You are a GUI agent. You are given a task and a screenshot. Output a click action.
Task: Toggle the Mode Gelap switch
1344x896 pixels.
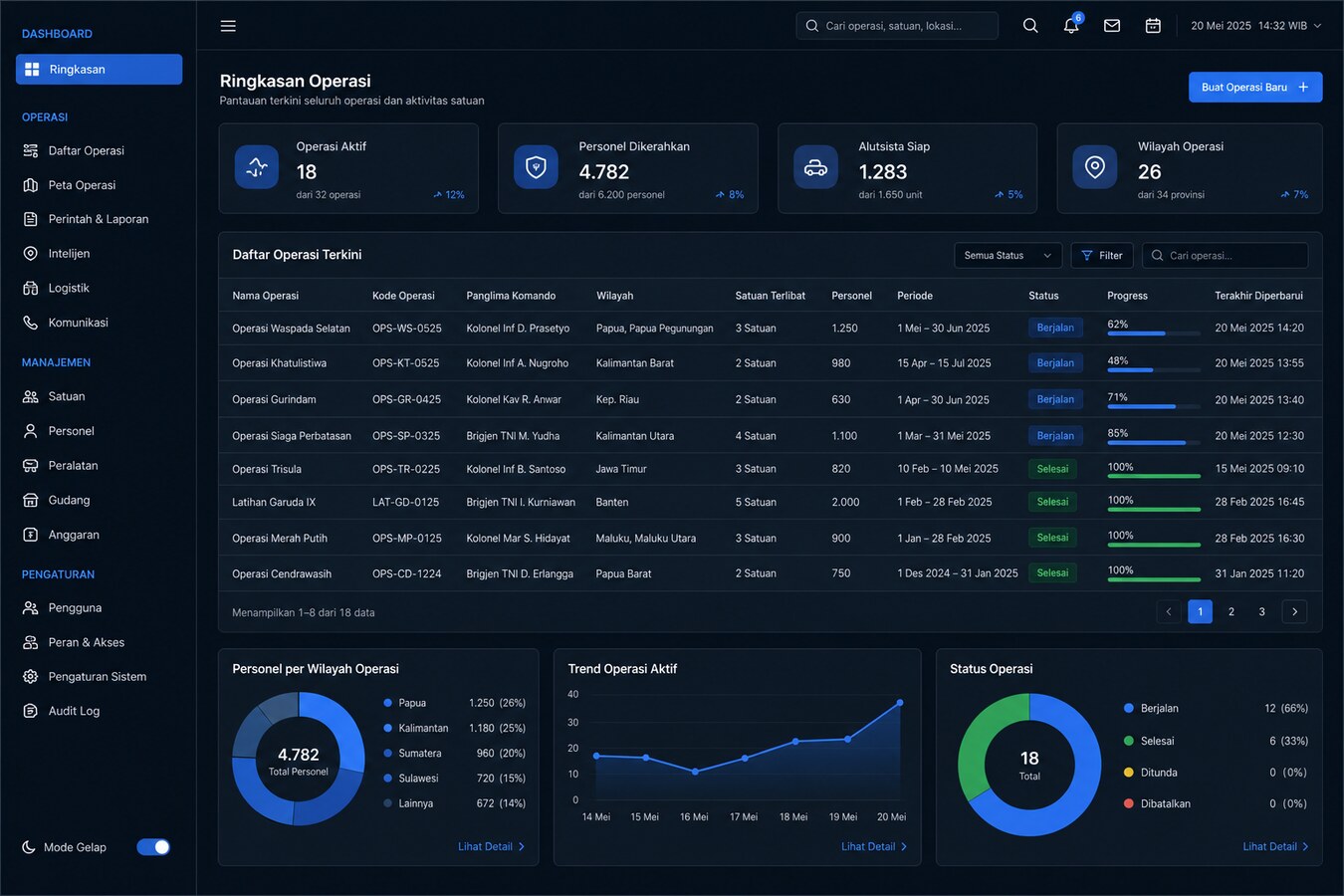tap(153, 847)
